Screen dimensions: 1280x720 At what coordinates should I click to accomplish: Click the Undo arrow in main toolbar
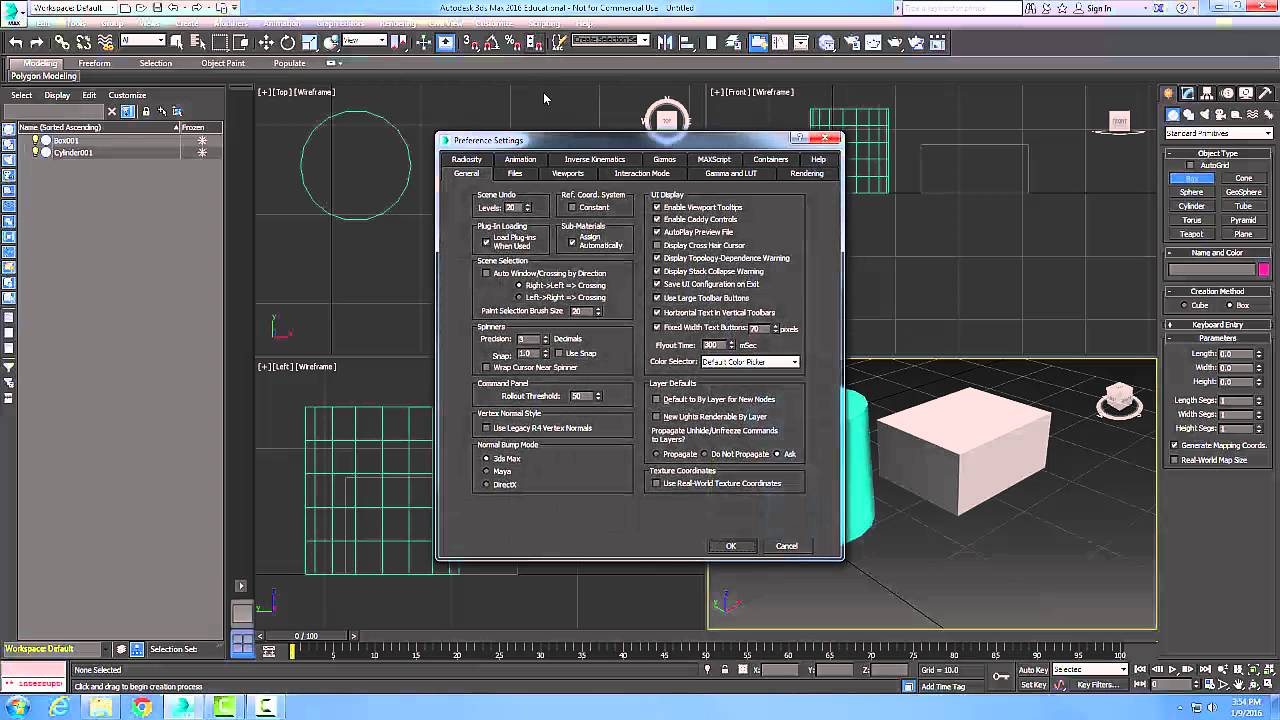coord(15,42)
